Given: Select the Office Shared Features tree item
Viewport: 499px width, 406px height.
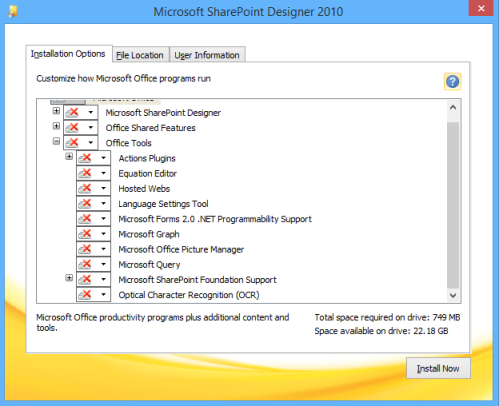Looking at the screenshot, I should tap(150, 128).
